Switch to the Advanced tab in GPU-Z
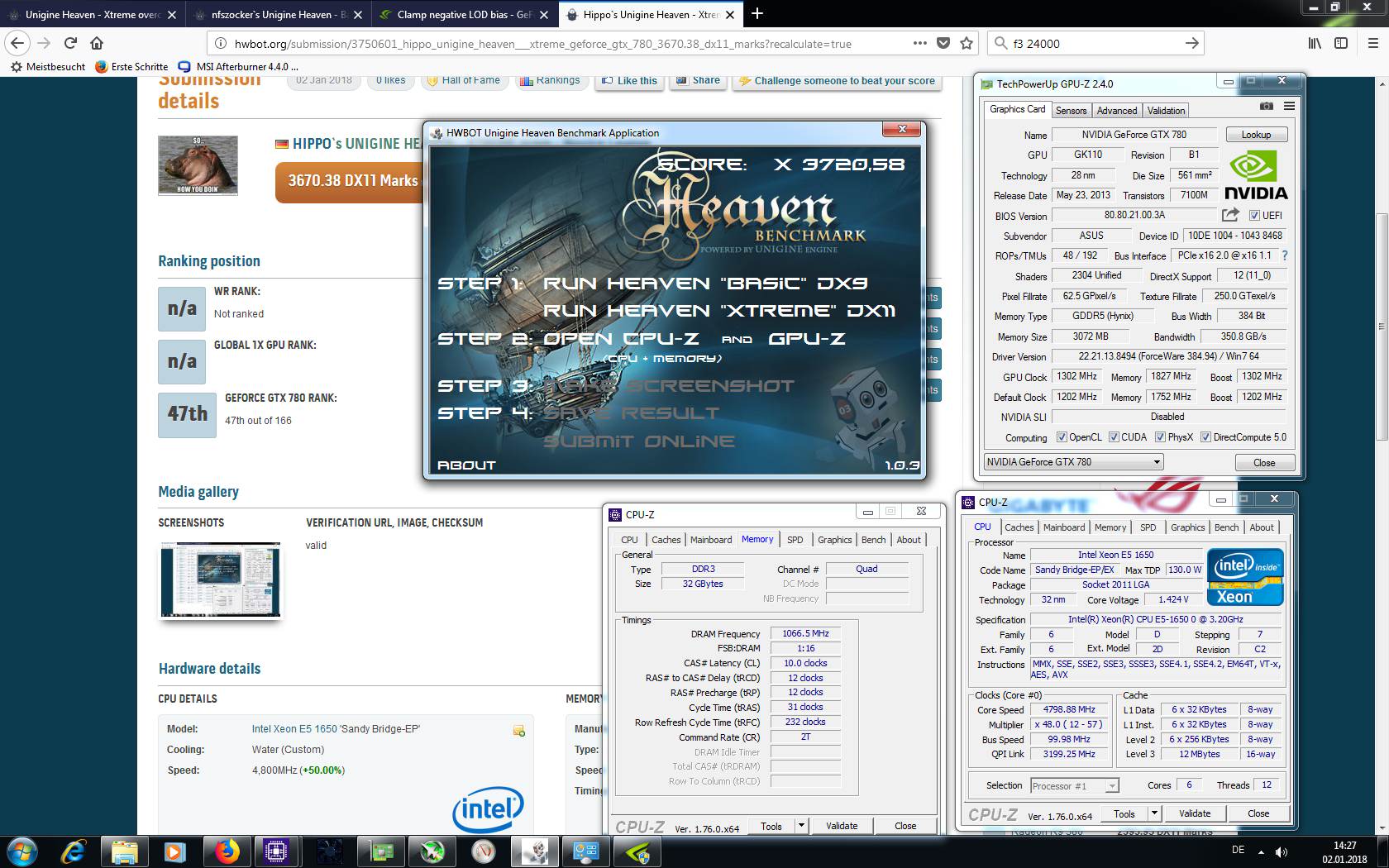Image resolution: width=1389 pixels, height=868 pixels. [1116, 110]
